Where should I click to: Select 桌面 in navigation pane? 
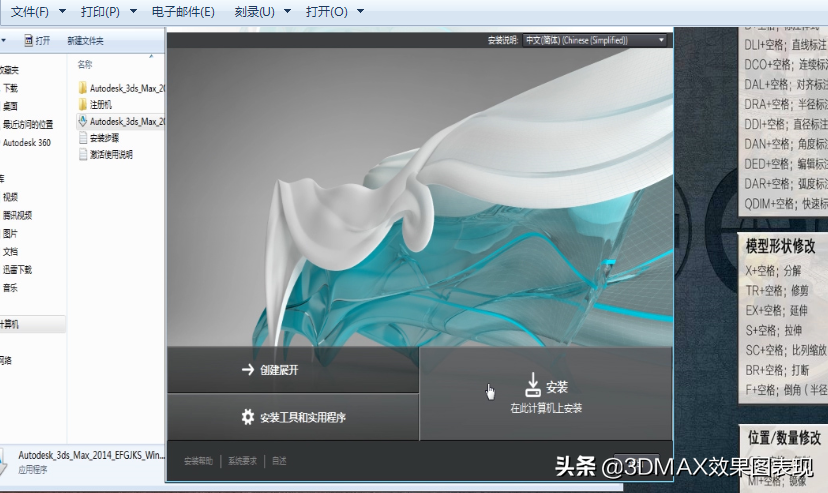click(10, 106)
